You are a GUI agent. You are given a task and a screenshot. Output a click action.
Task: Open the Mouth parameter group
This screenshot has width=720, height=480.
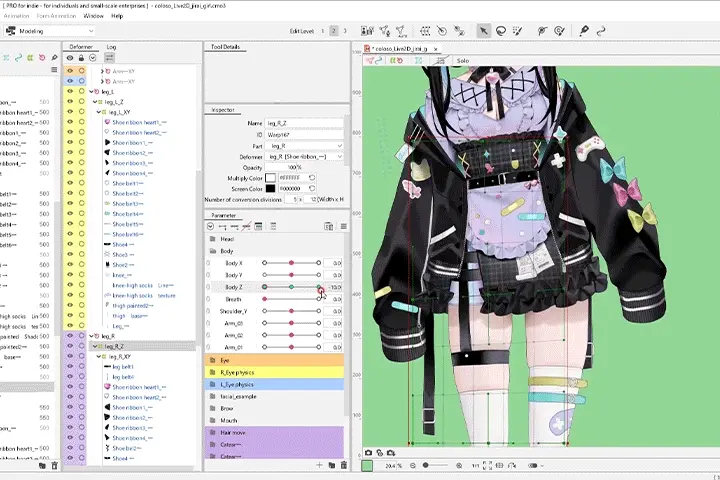pyautogui.click(x=274, y=420)
